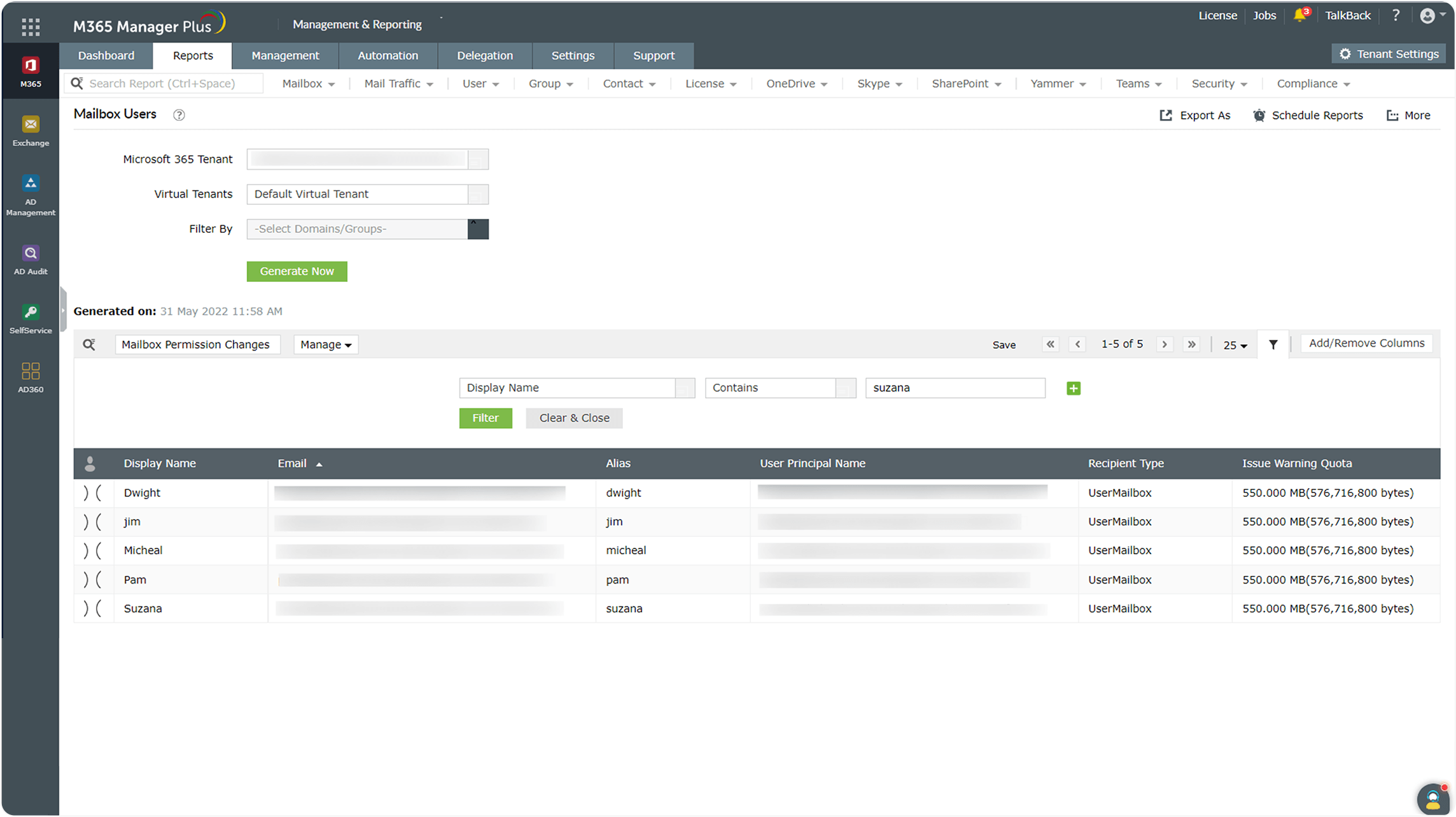
Task: Tick the Suzana row checkbox
Action: (92, 609)
